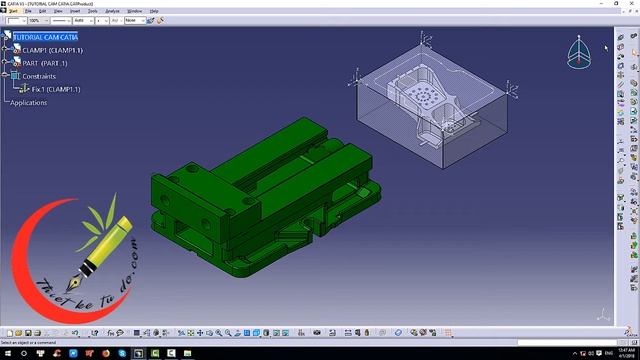Click the Hide/Show icon
This screenshot has height=360, width=640.
coord(276,333)
